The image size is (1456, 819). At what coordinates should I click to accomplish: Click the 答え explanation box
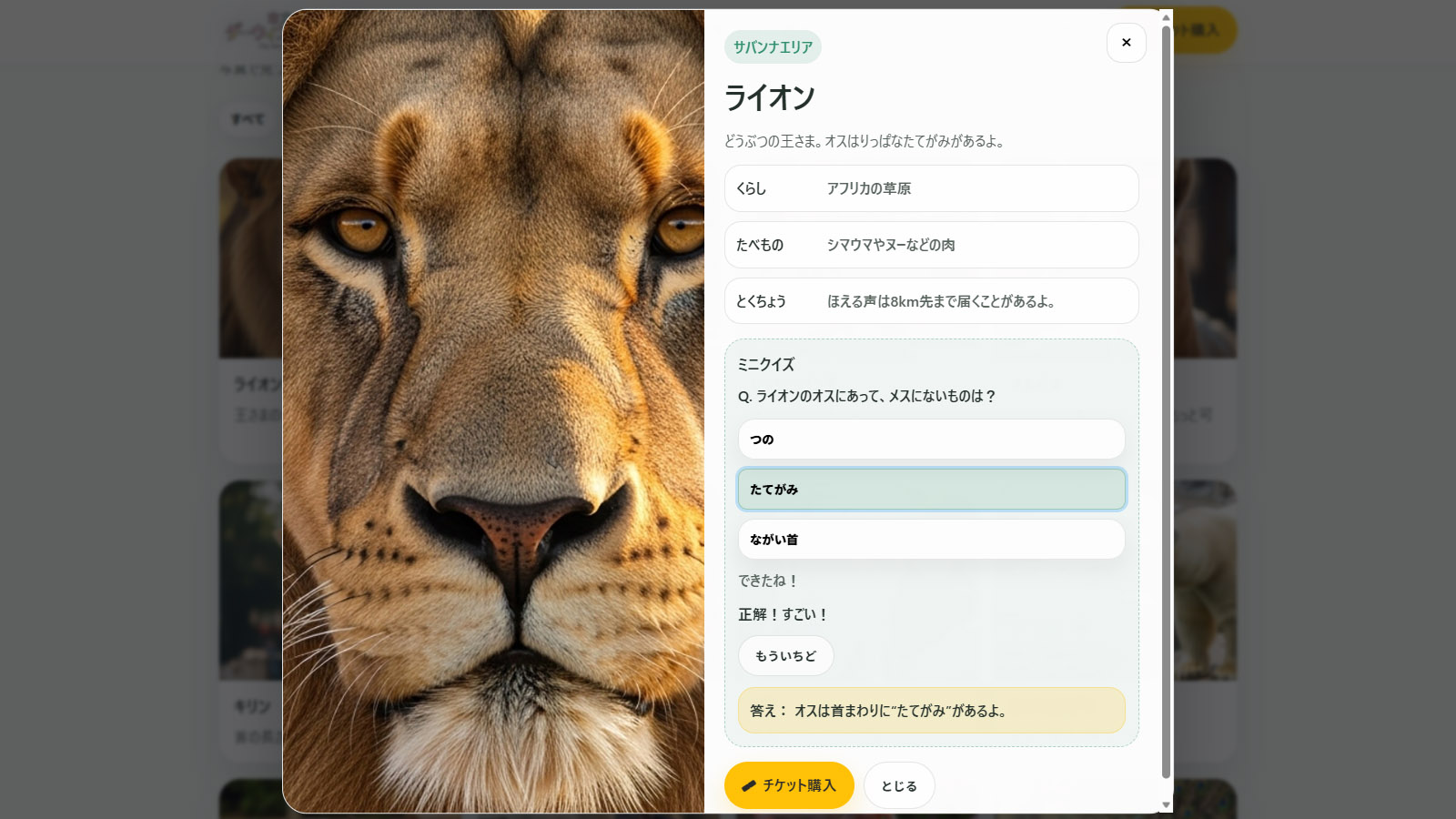(x=931, y=711)
